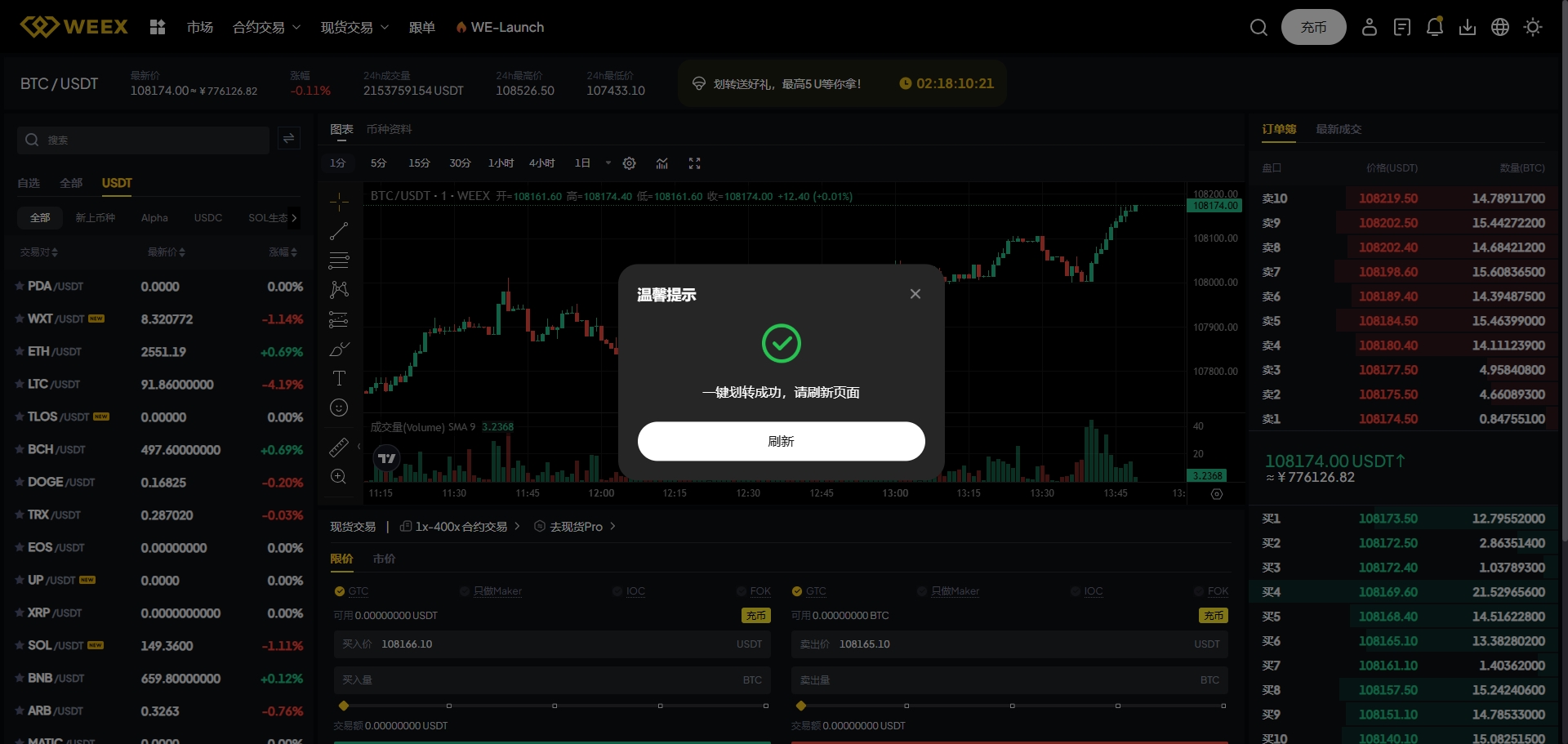Click the 充币 button in header

coord(1313,28)
